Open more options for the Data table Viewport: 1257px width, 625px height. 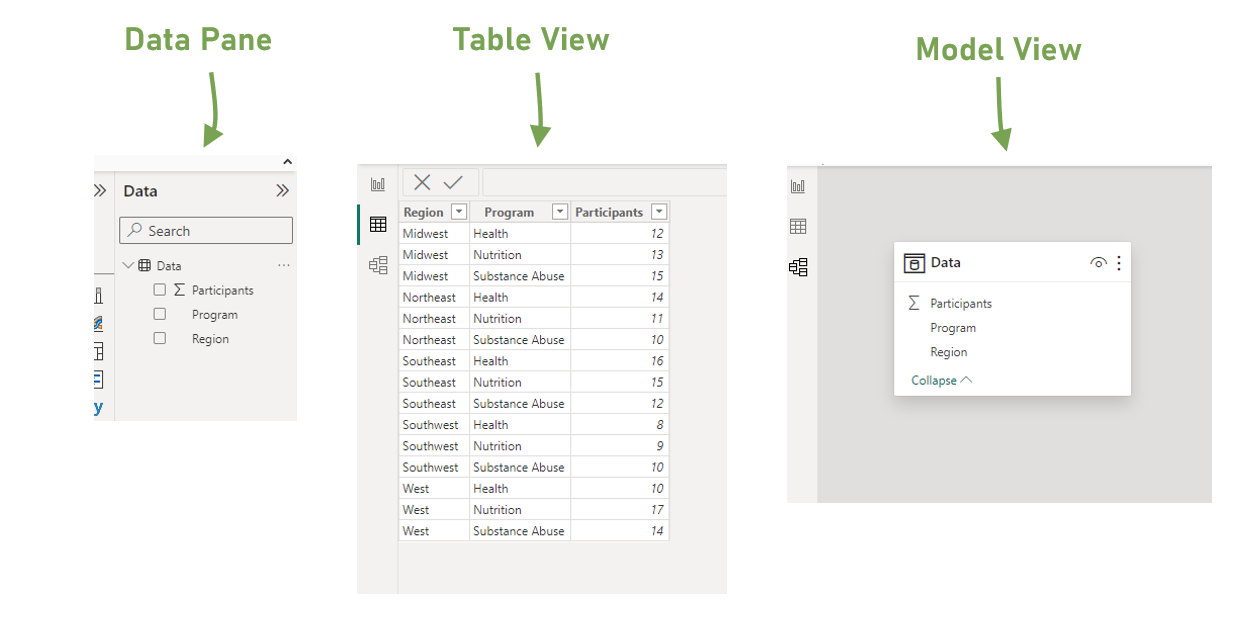click(x=283, y=264)
